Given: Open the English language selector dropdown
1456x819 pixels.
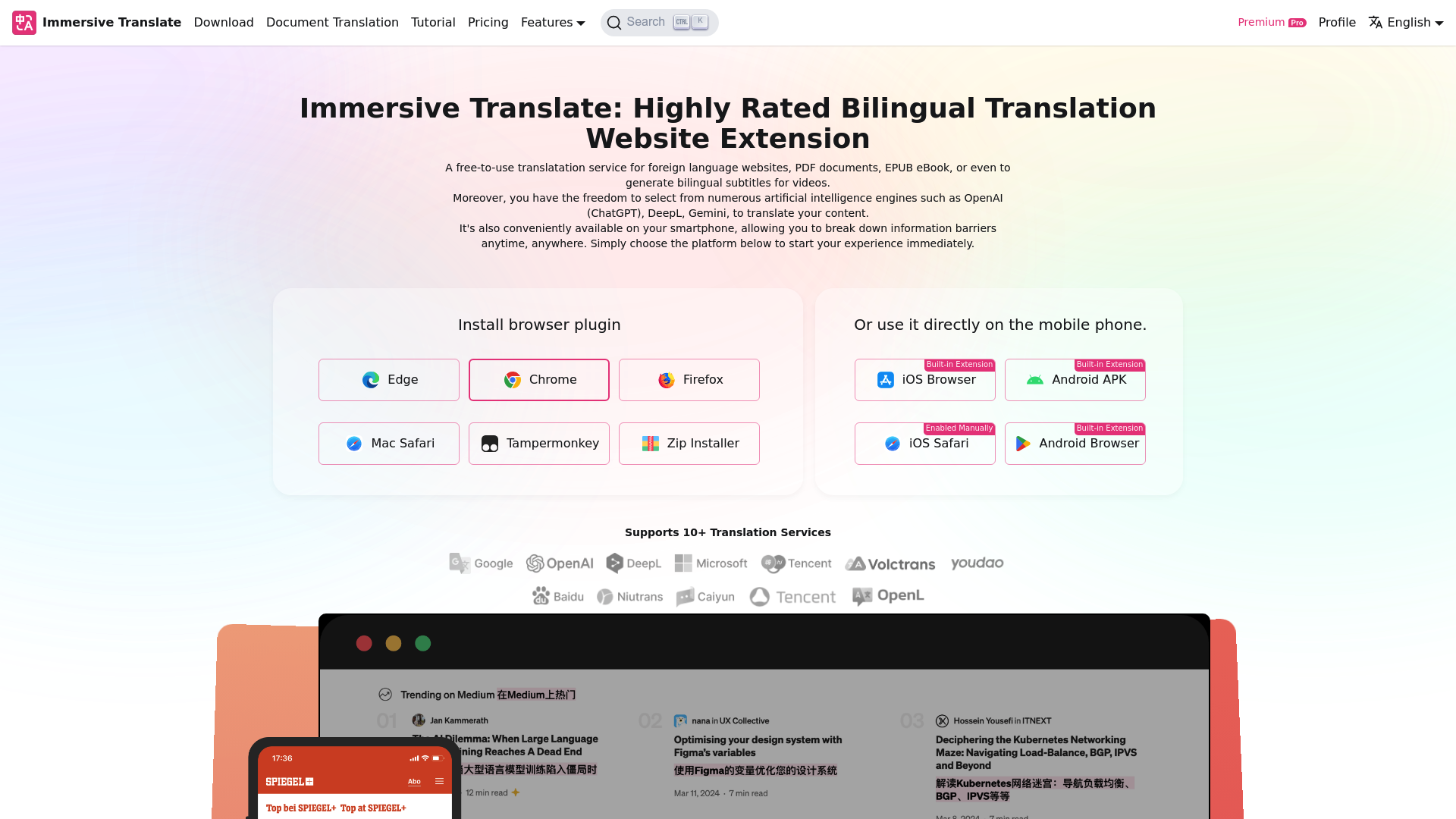Looking at the screenshot, I should tap(1406, 22).
